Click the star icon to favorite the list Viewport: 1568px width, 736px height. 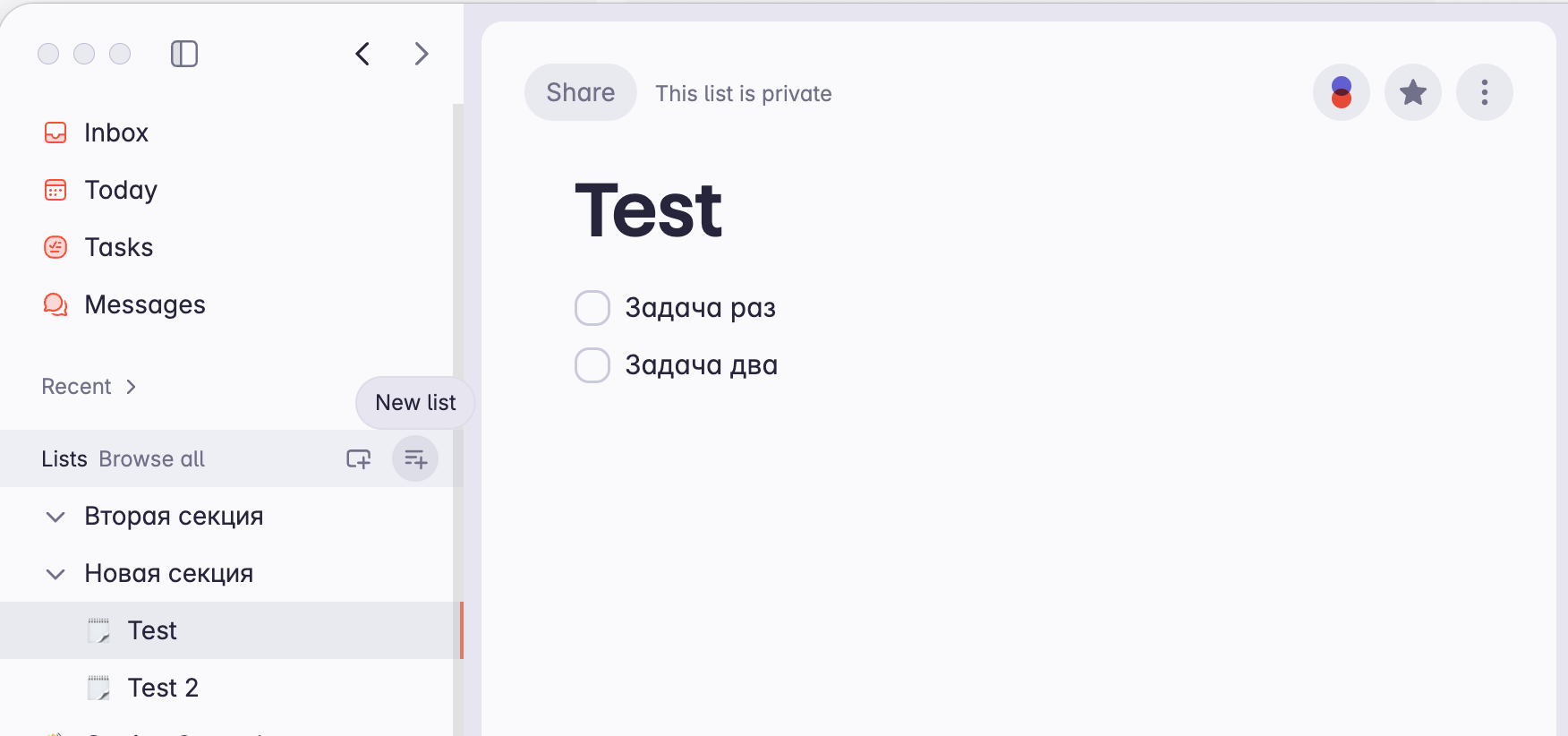1412,92
